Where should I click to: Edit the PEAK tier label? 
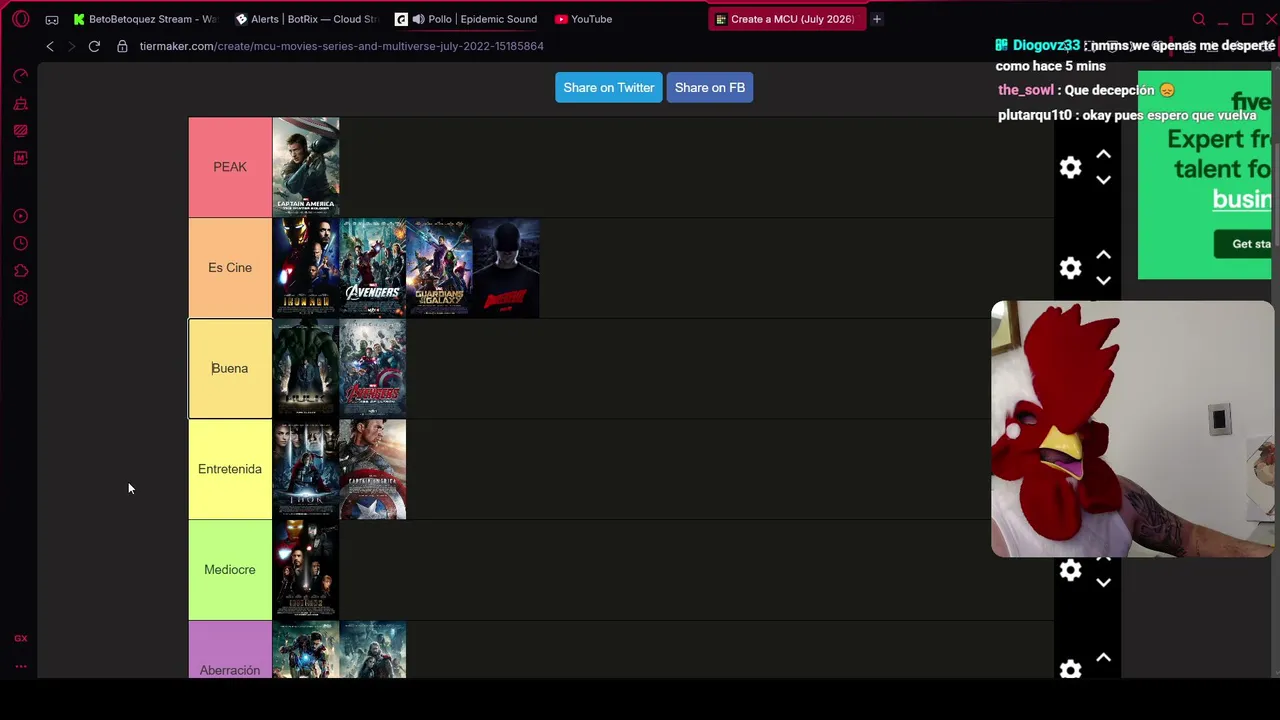230,167
